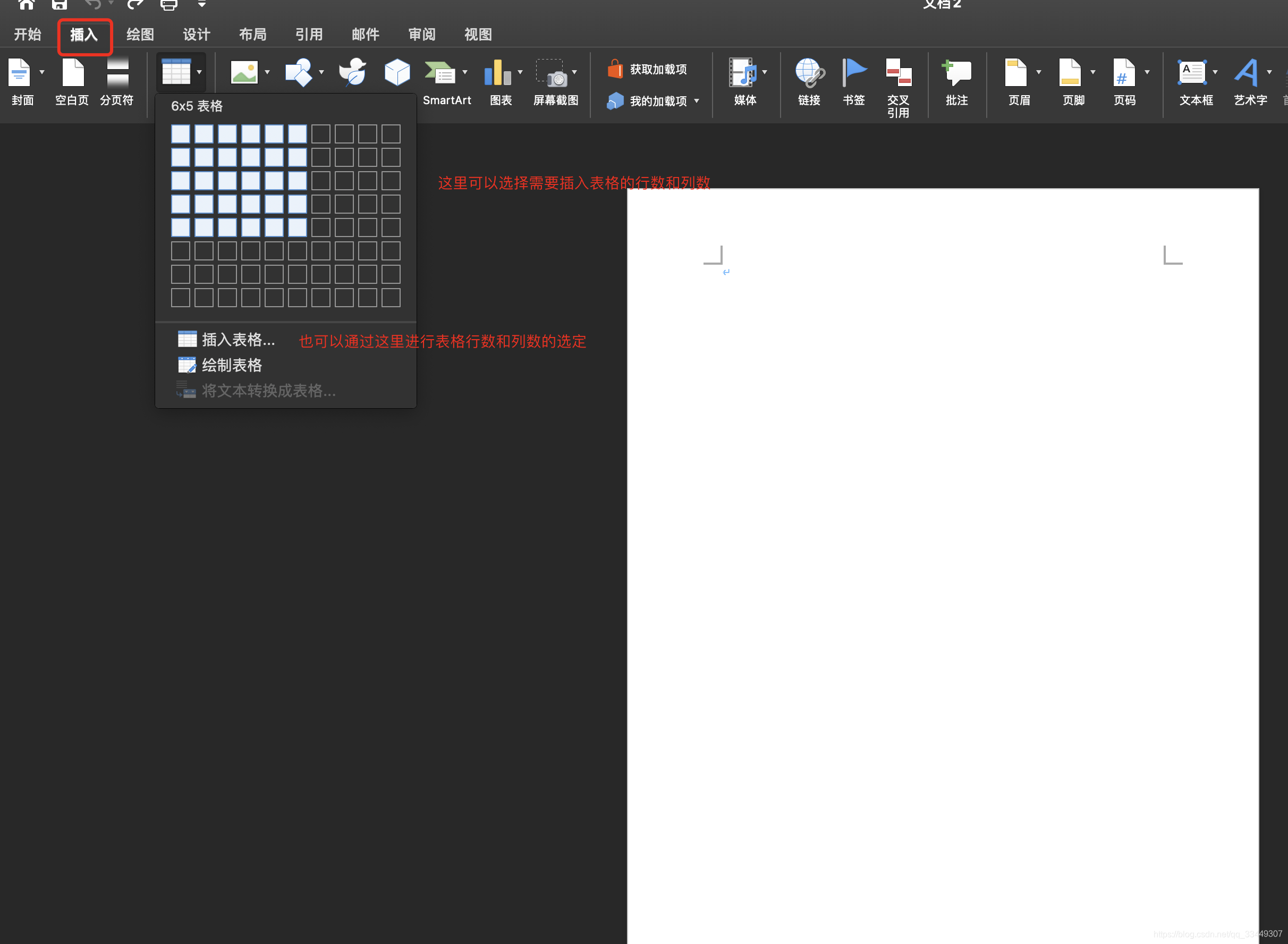Click the 3D model cube icon
Screen dimensions: 1288x944
click(x=397, y=73)
